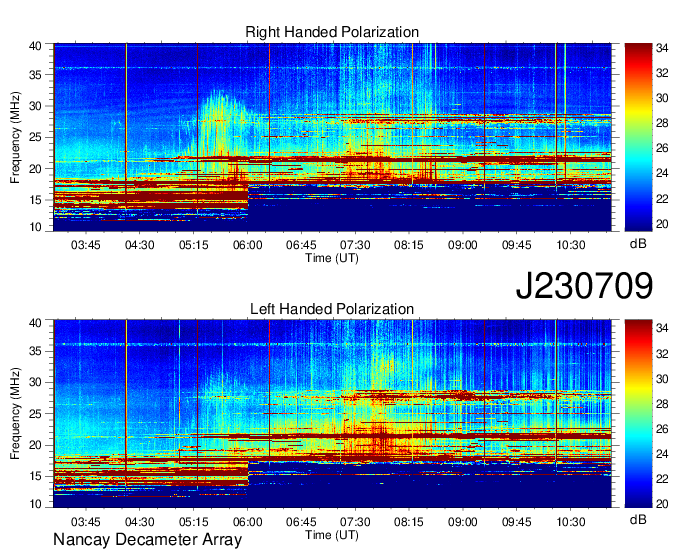Click "06:45" time tick on Right Handed plot

click(x=301, y=245)
